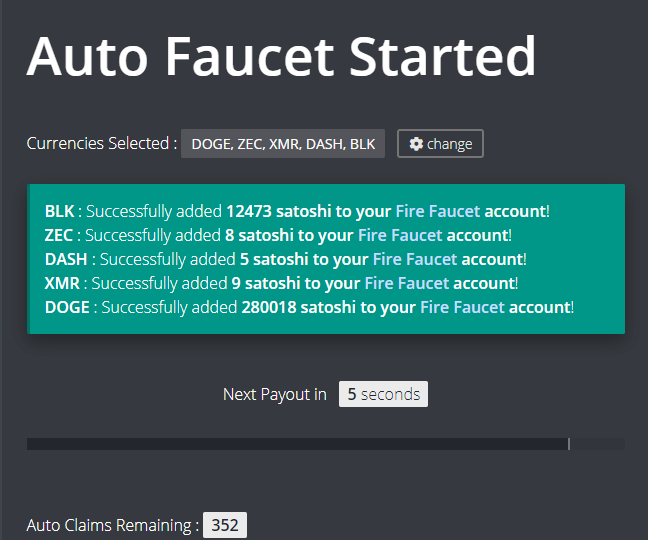
Task: Click the Auto Faucet Started heading
Action: coord(281,57)
